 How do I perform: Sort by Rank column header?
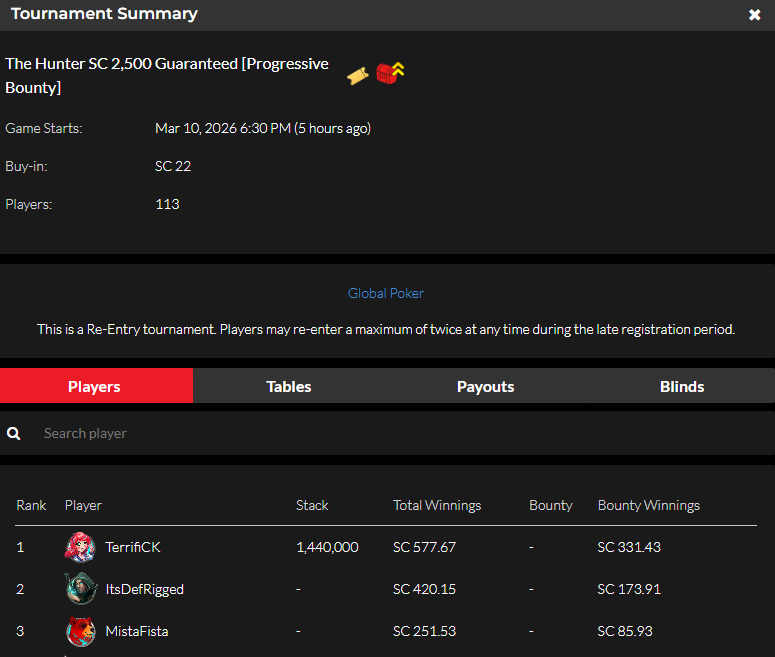click(x=31, y=505)
